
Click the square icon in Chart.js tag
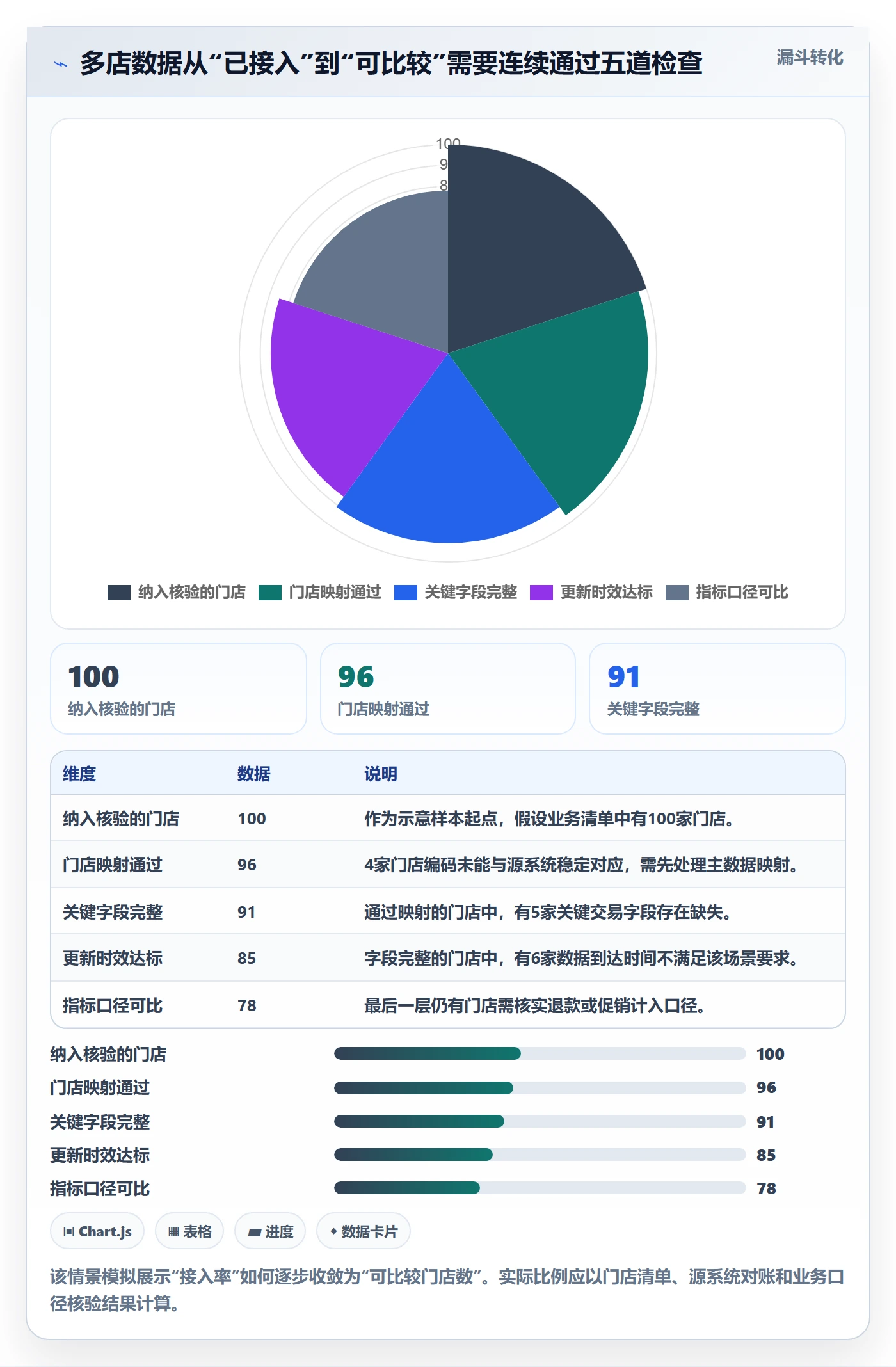point(69,1232)
